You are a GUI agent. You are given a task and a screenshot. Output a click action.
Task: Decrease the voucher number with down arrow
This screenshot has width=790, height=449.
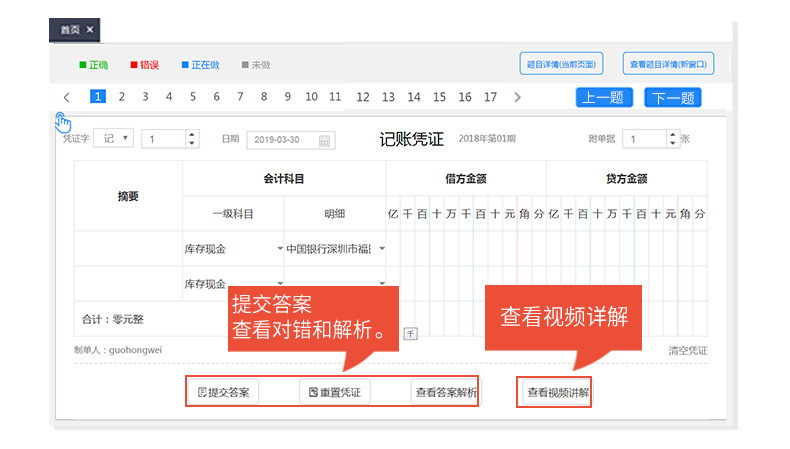tap(191, 143)
